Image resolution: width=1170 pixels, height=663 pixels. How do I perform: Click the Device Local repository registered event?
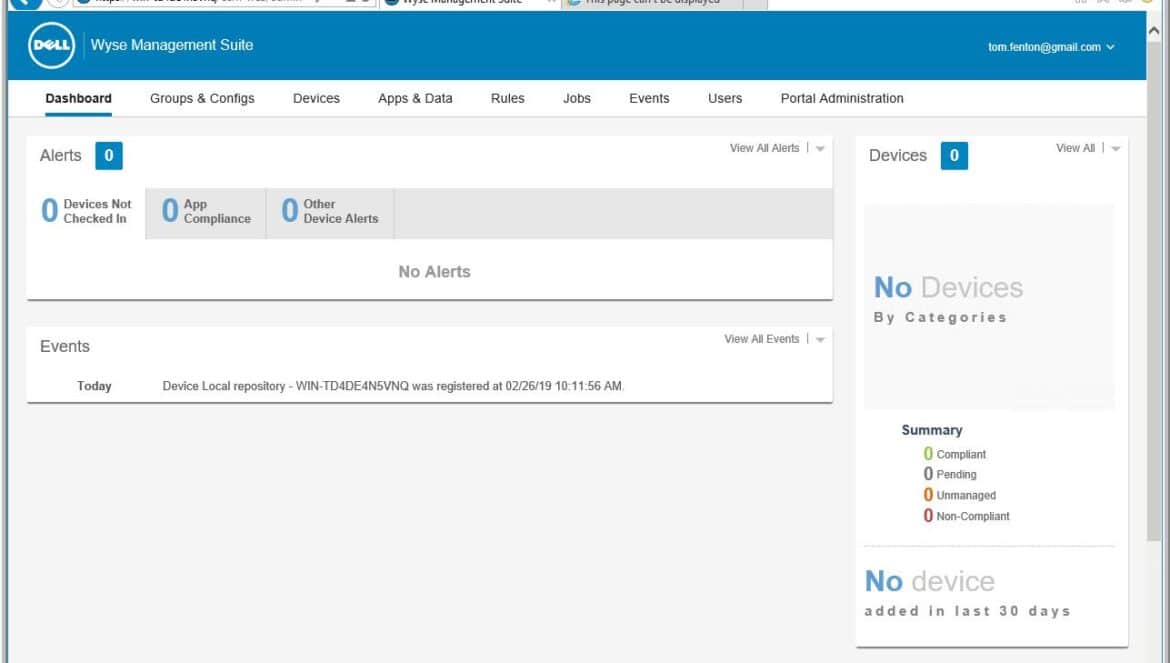click(x=393, y=386)
